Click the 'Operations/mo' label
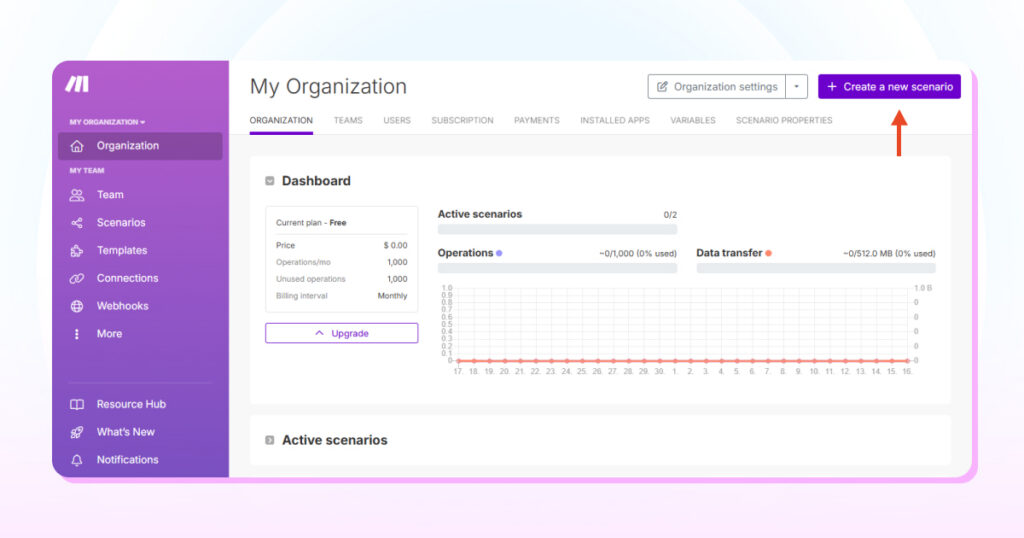Screen dimensions: 1024x538 (x=303, y=262)
